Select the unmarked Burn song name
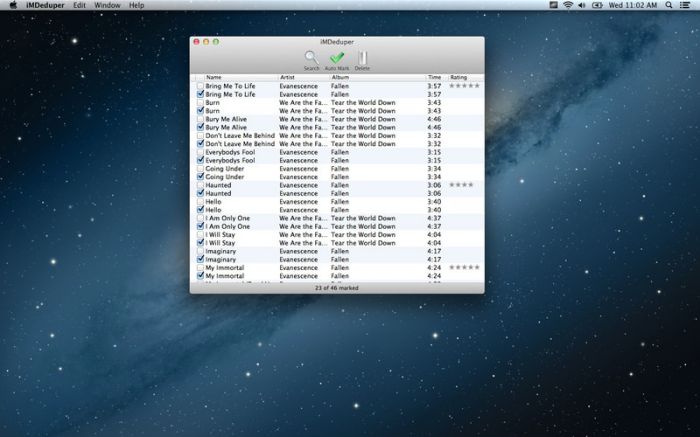This screenshot has width=700, height=437. click(x=212, y=102)
